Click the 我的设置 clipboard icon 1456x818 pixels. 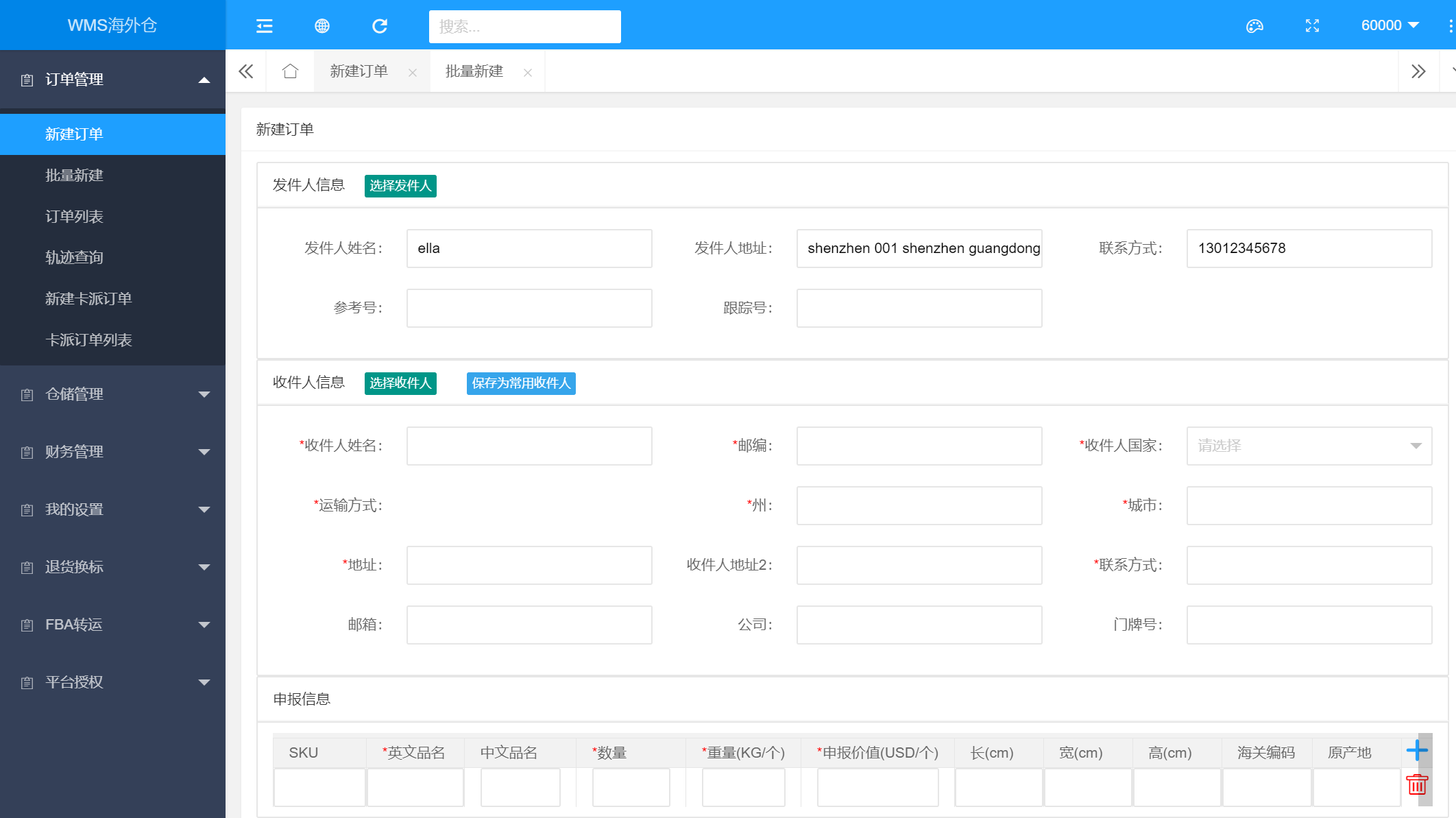[x=27, y=510]
